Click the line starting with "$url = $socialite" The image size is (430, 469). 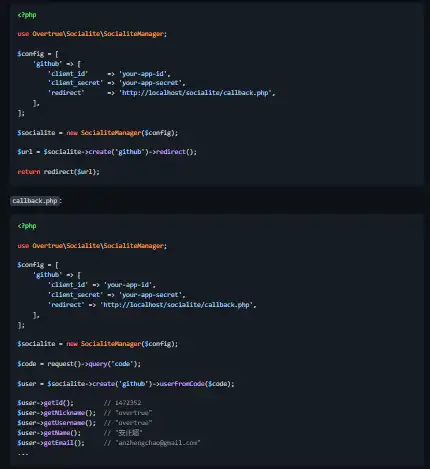coord(107,152)
